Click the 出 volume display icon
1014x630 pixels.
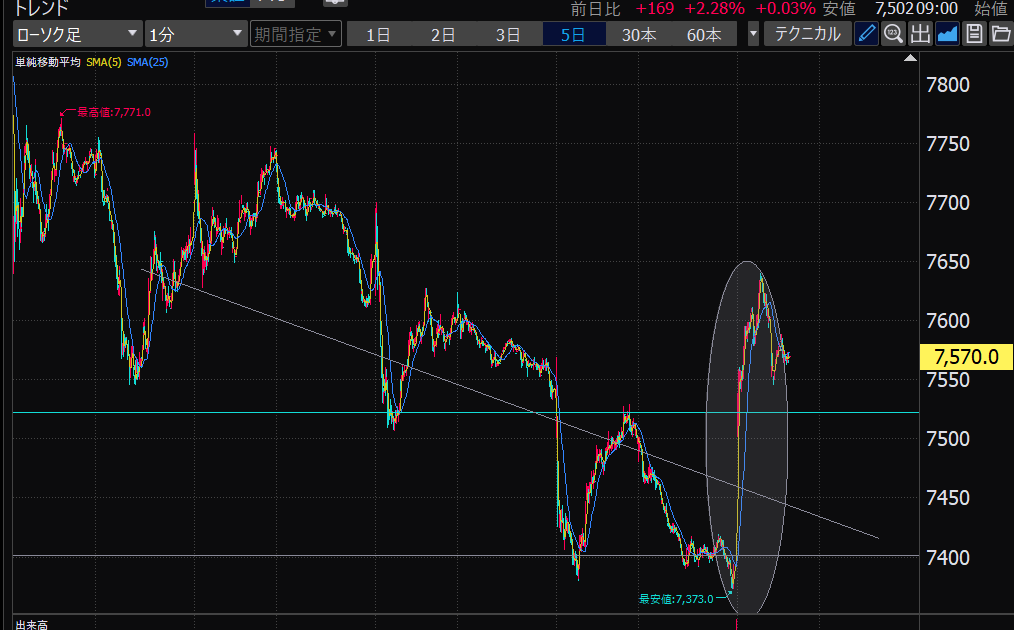click(x=920, y=34)
